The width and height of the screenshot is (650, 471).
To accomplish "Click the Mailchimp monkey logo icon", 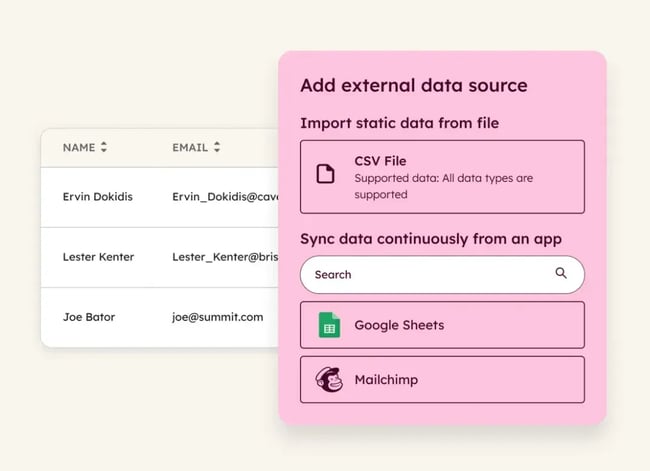I will [x=329, y=379].
